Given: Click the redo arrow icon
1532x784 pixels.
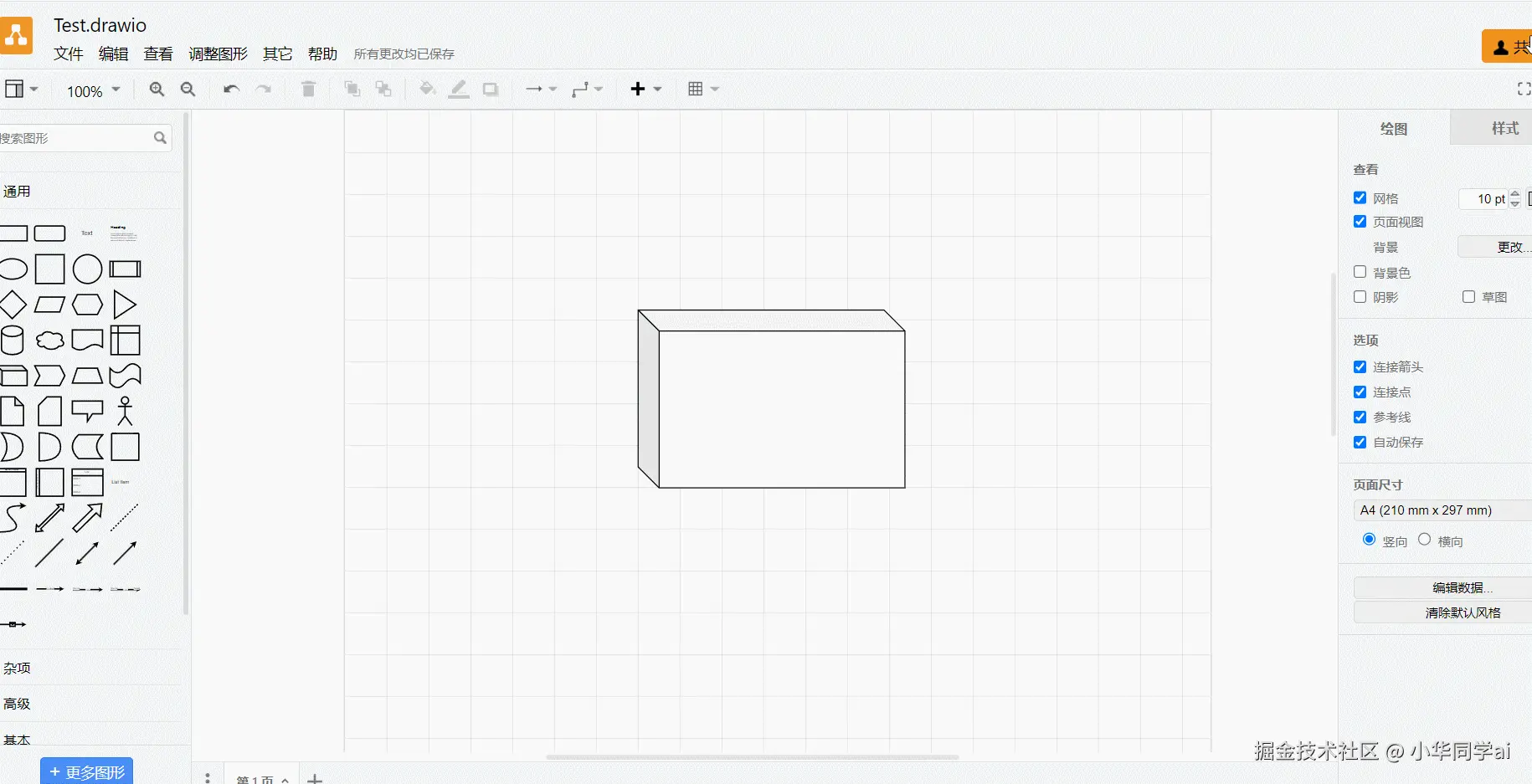Looking at the screenshot, I should 264,89.
